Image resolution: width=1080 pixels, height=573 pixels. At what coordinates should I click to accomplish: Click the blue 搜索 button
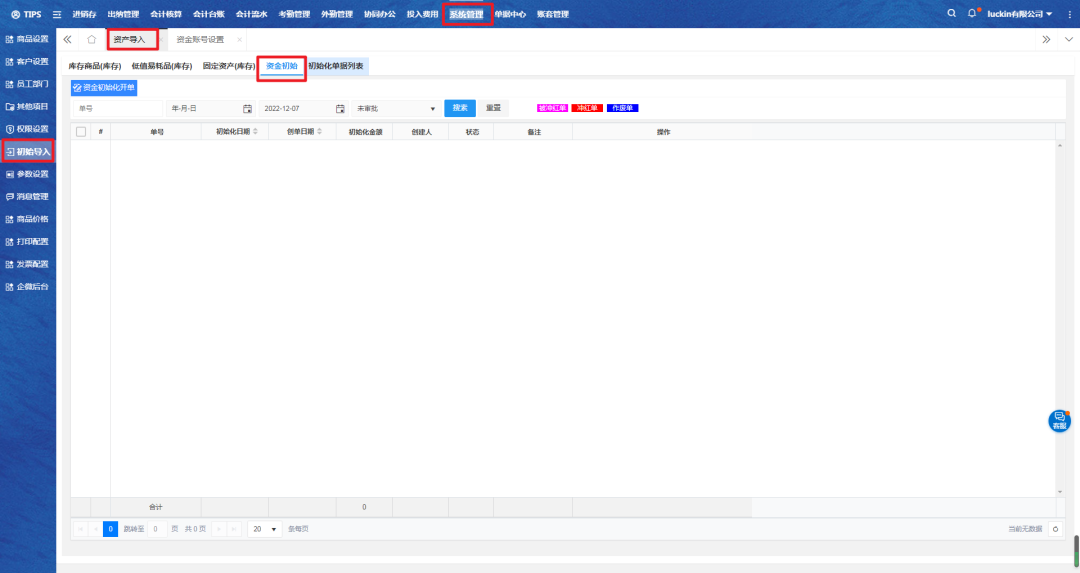tap(459, 108)
